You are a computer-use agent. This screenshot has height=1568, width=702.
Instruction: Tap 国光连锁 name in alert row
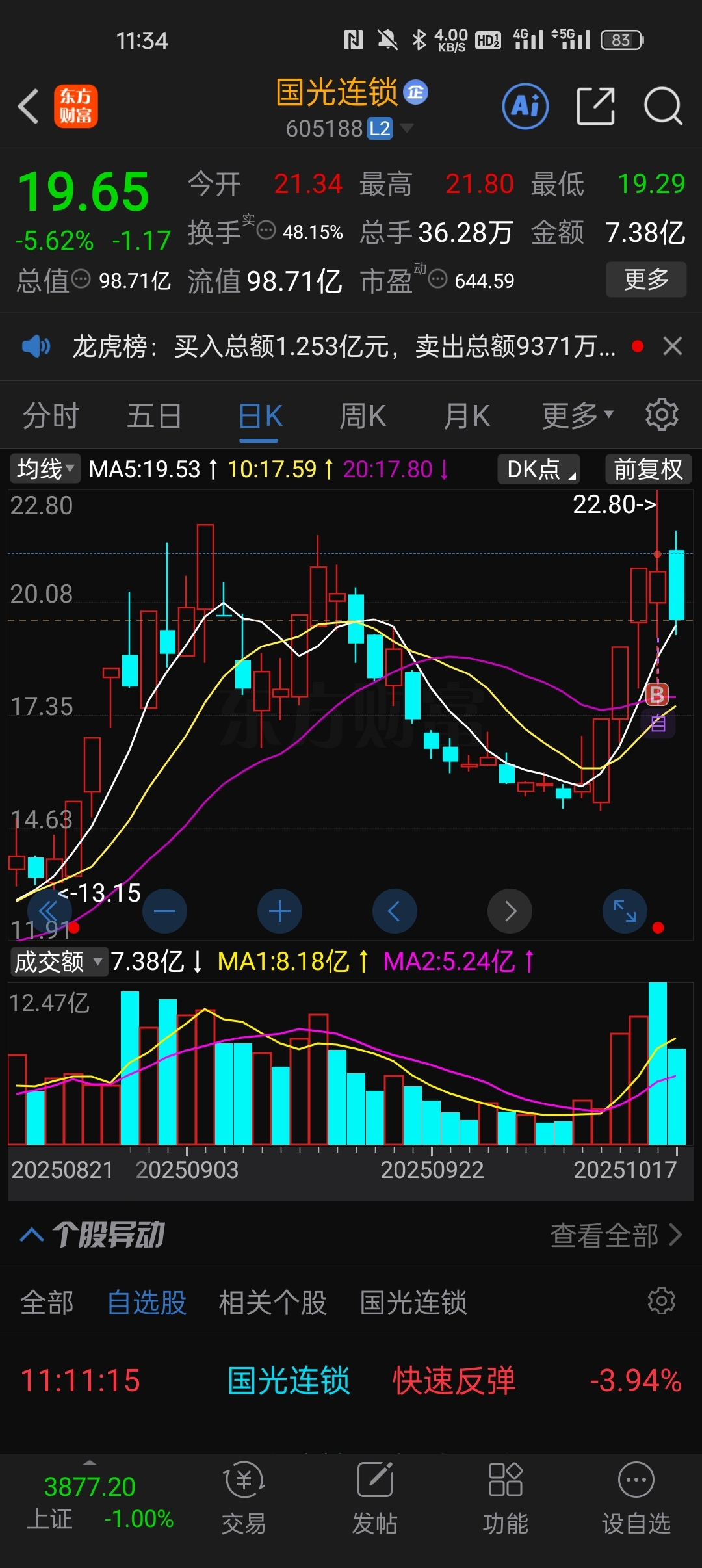click(289, 1381)
